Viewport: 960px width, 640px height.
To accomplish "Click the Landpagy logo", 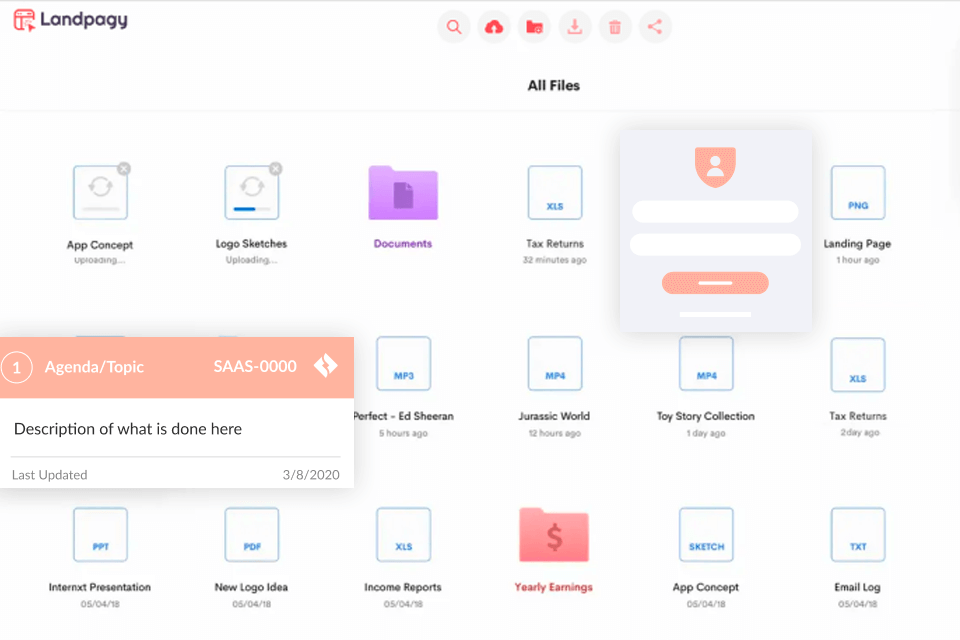I will [70, 20].
